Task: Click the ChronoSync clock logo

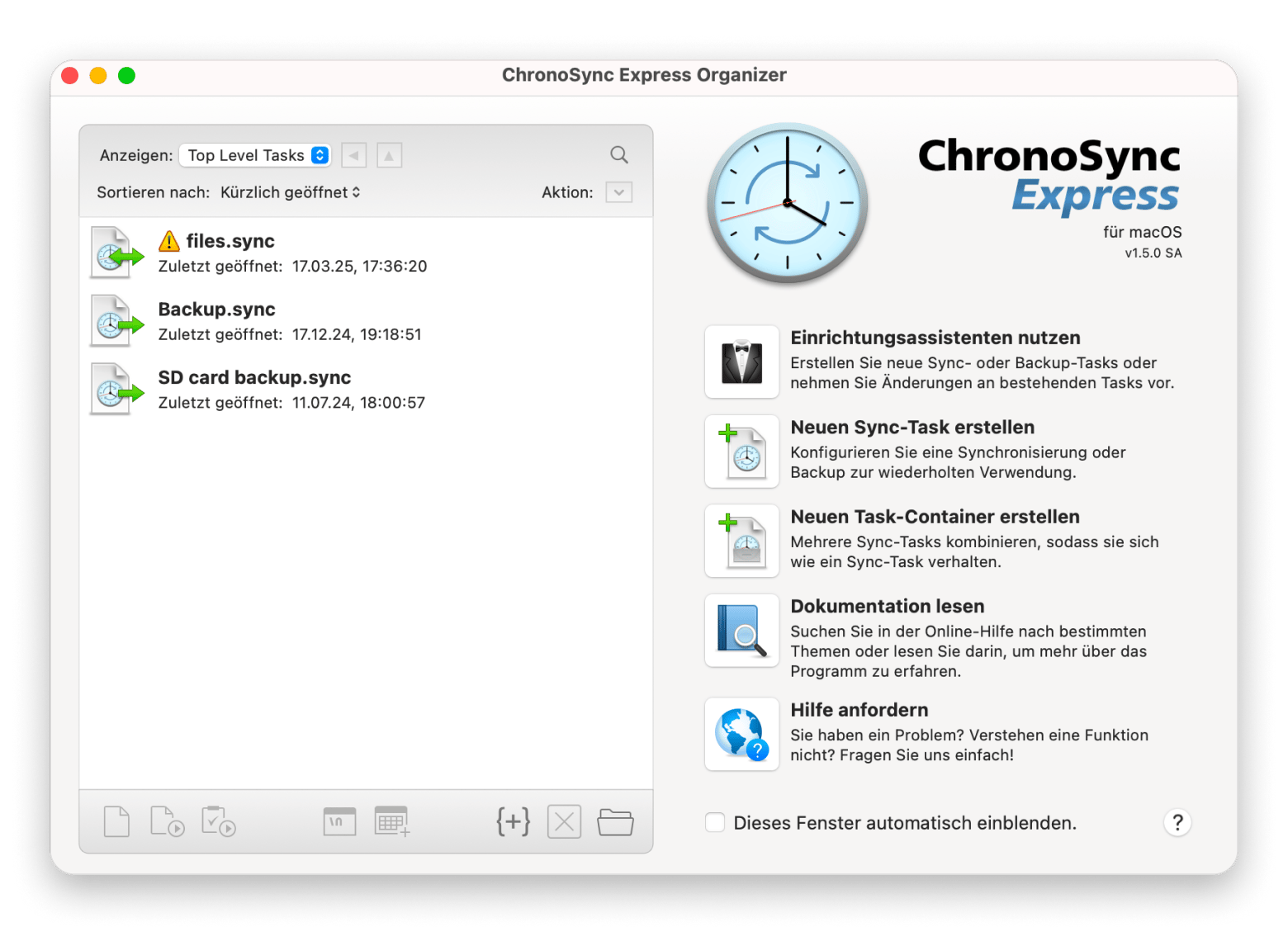Action: coord(788,203)
